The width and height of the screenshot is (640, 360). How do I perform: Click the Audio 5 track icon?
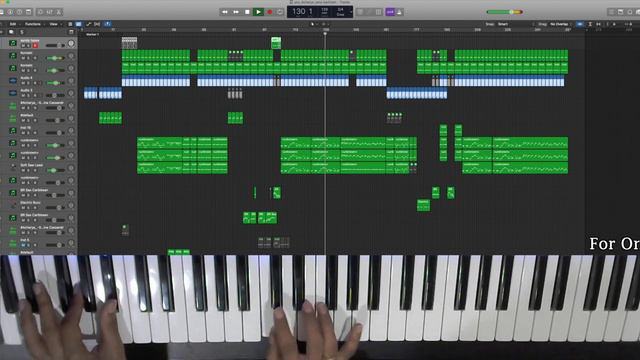tap(13, 93)
